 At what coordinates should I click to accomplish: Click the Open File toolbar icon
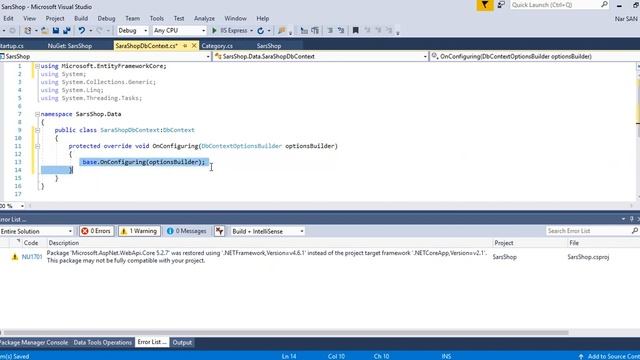[x=44, y=31]
